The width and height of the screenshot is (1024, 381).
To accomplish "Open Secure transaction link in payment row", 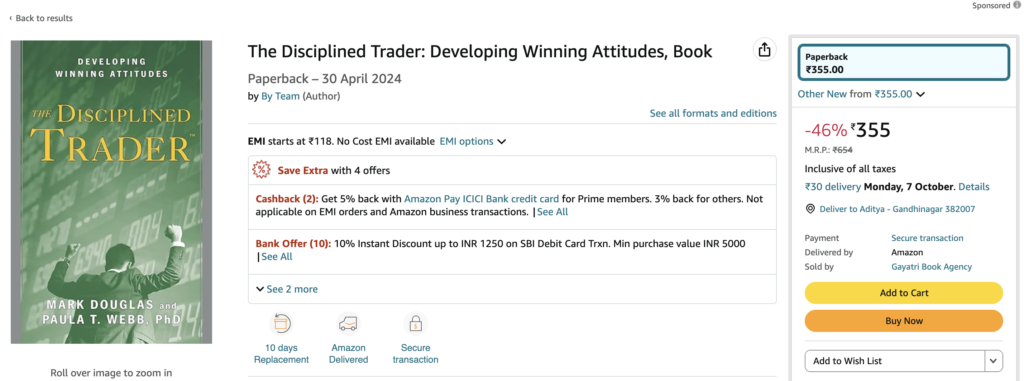I will coord(927,238).
